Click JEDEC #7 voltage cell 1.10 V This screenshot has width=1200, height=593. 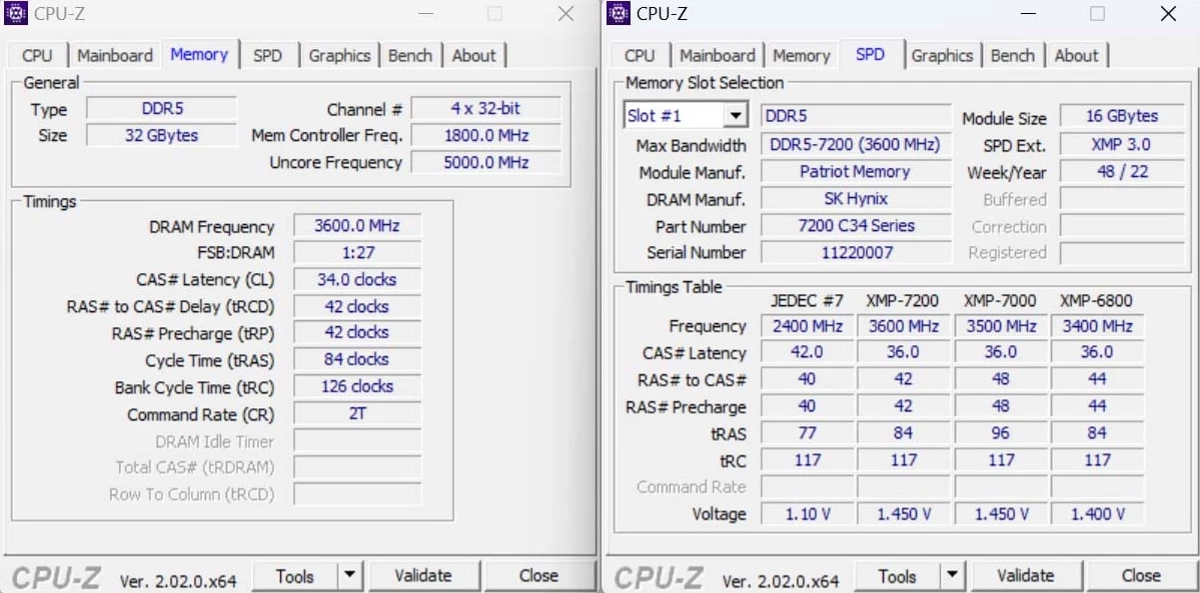807,514
